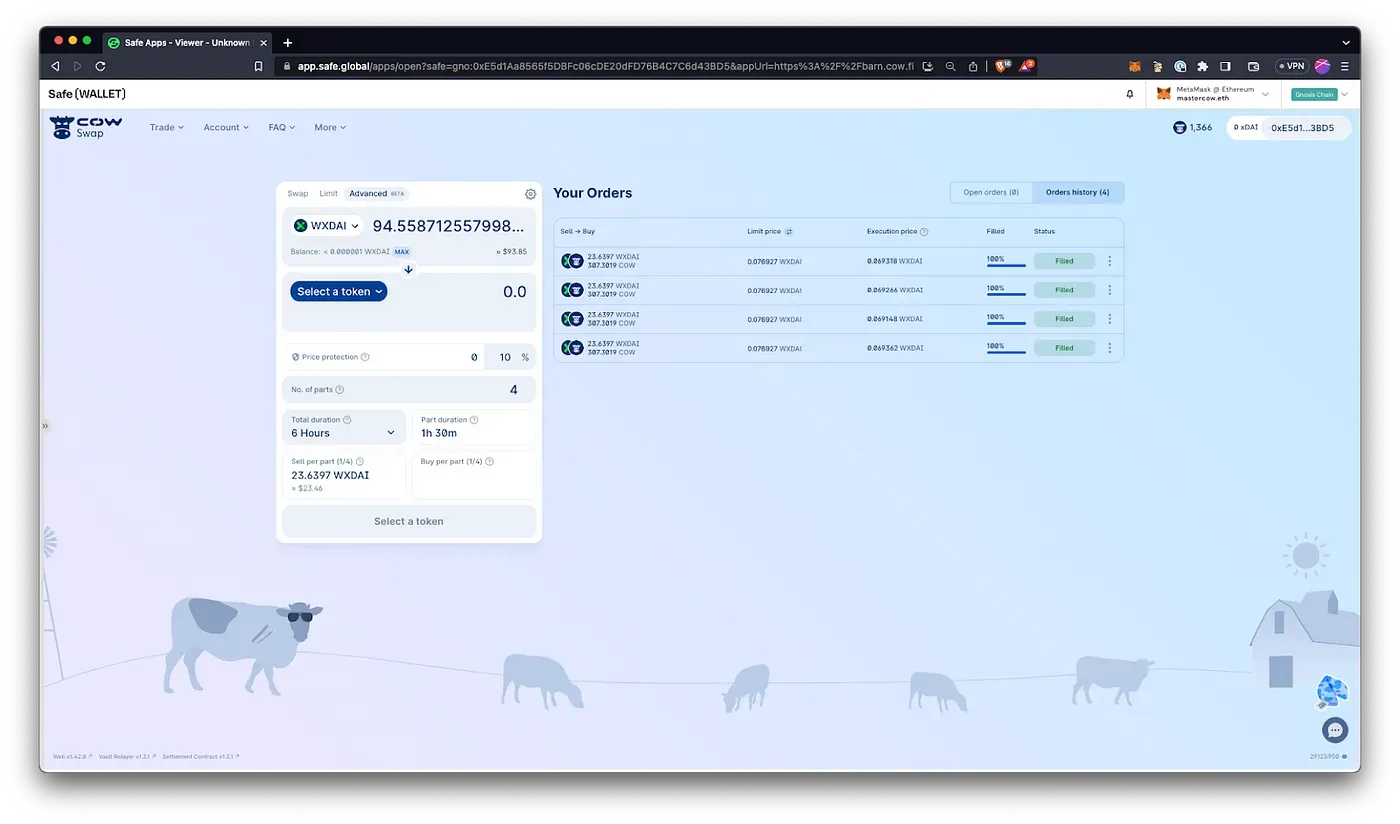Open the chat support bubble
The width and height of the screenshot is (1400, 824).
click(x=1334, y=730)
